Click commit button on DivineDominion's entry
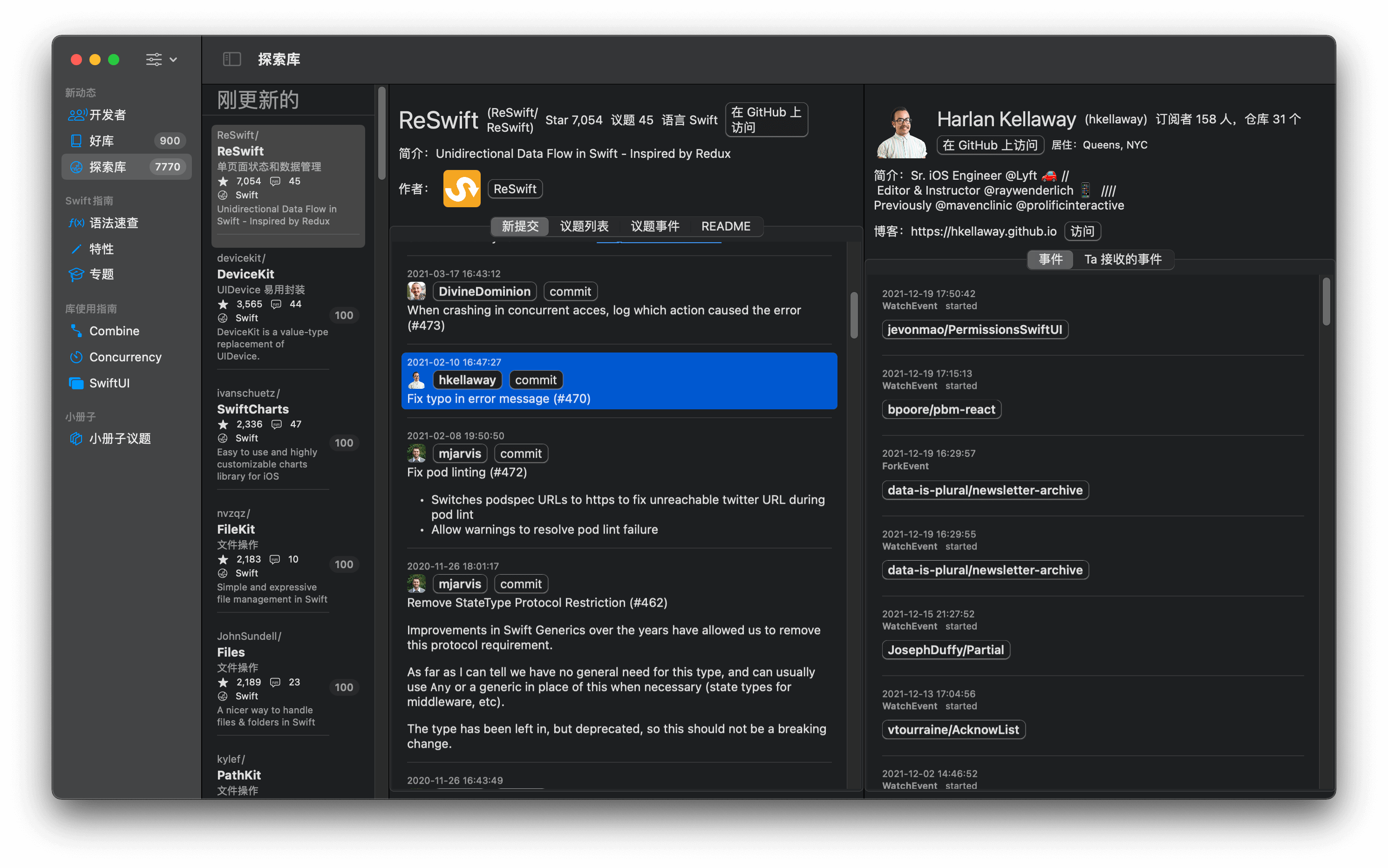 (570, 292)
